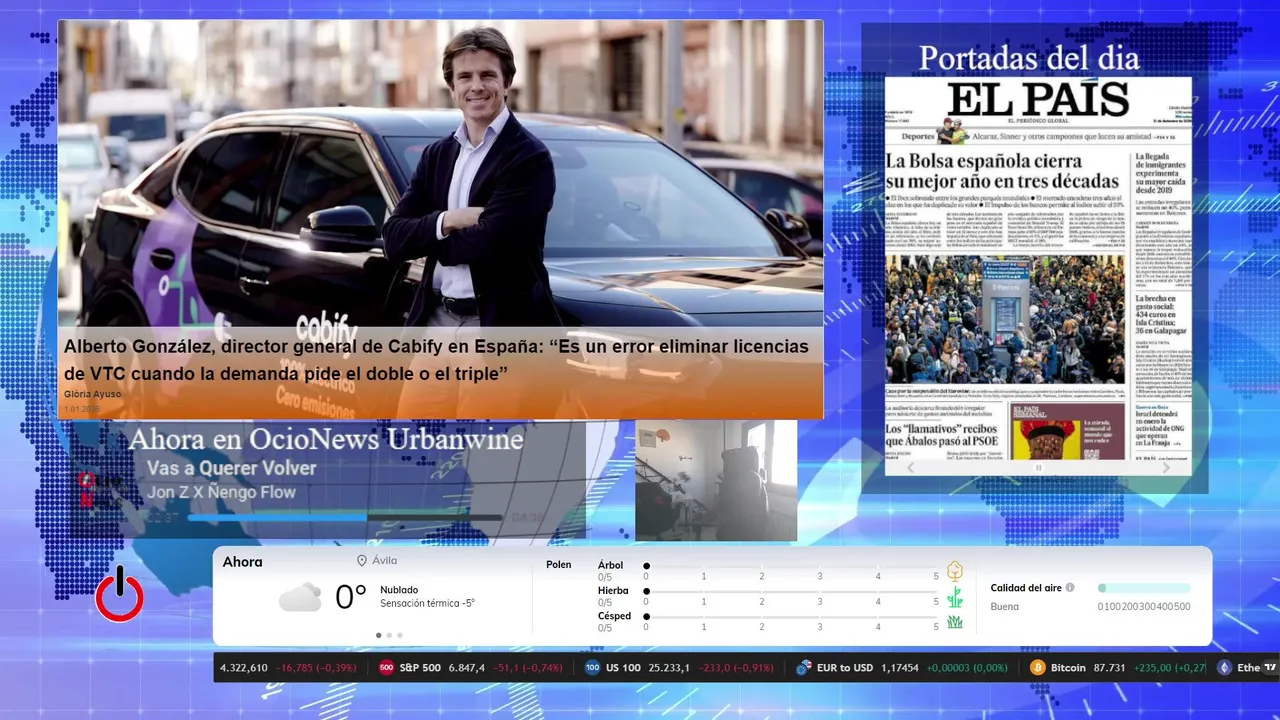Select the third weather carousel dot
1280x720 pixels.
point(400,635)
